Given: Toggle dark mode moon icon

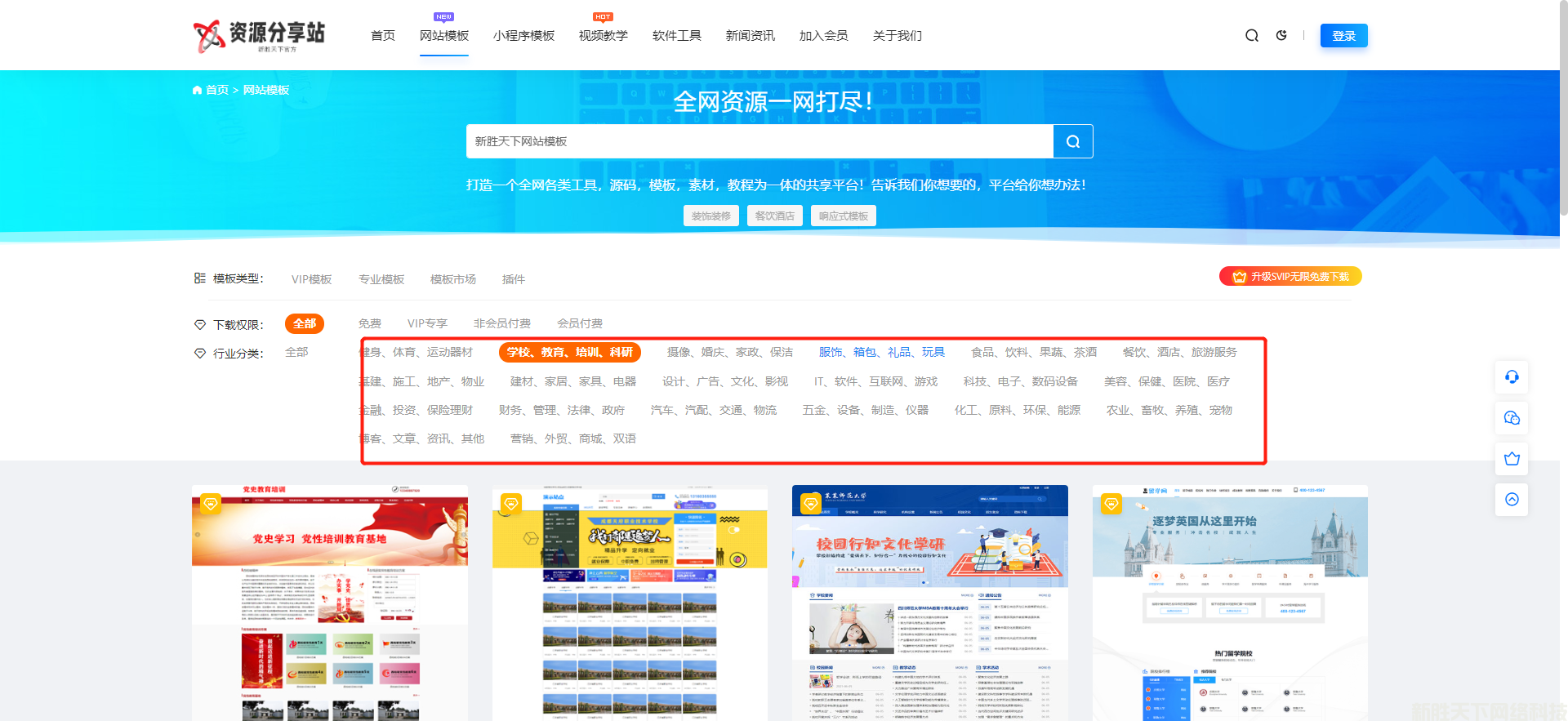Looking at the screenshot, I should tap(1281, 36).
